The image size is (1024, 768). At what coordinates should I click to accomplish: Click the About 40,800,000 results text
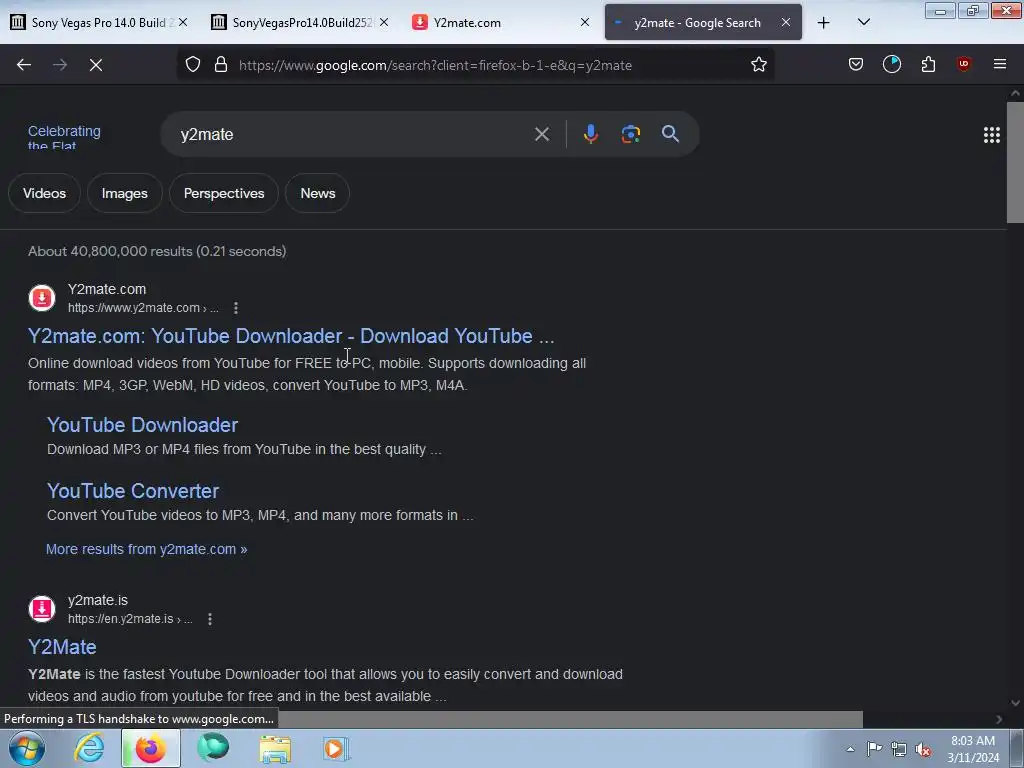pos(157,251)
